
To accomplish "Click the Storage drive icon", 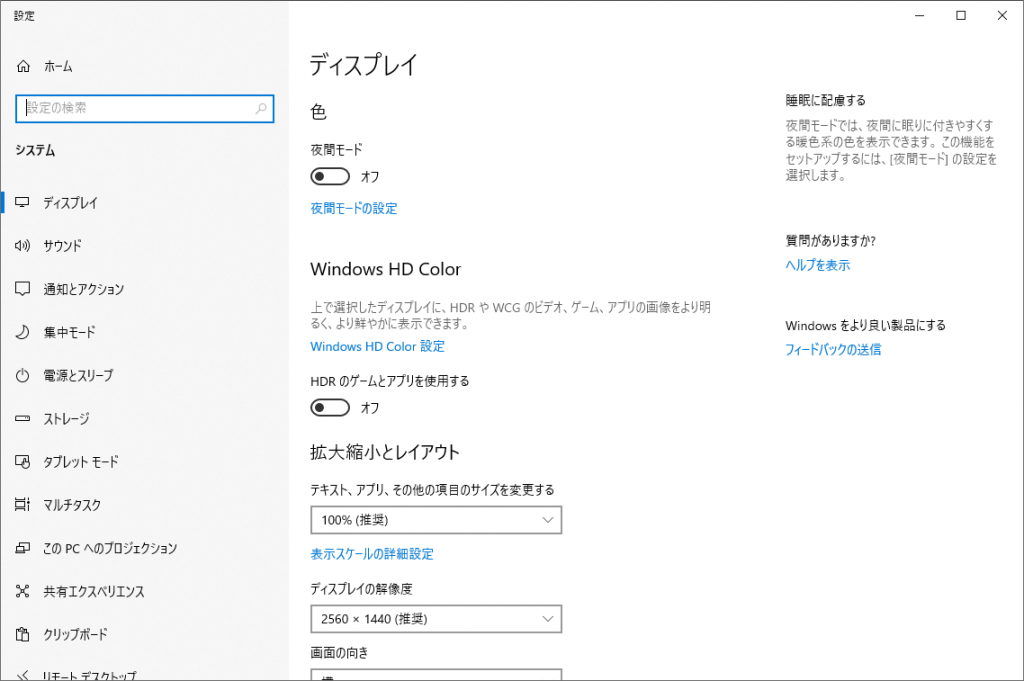I will pyautogui.click(x=23, y=419).
